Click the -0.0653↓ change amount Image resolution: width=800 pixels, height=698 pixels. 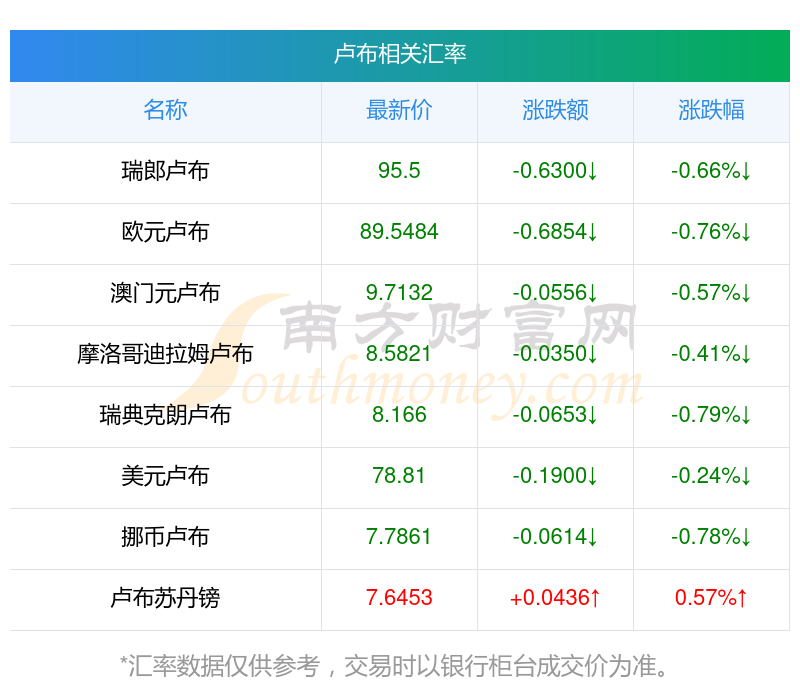[x=555, y=415]
